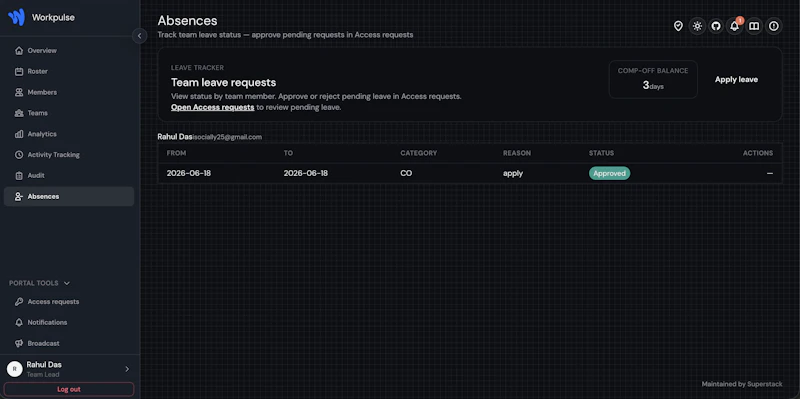Click the location check-in pin icon

[678, 26]
